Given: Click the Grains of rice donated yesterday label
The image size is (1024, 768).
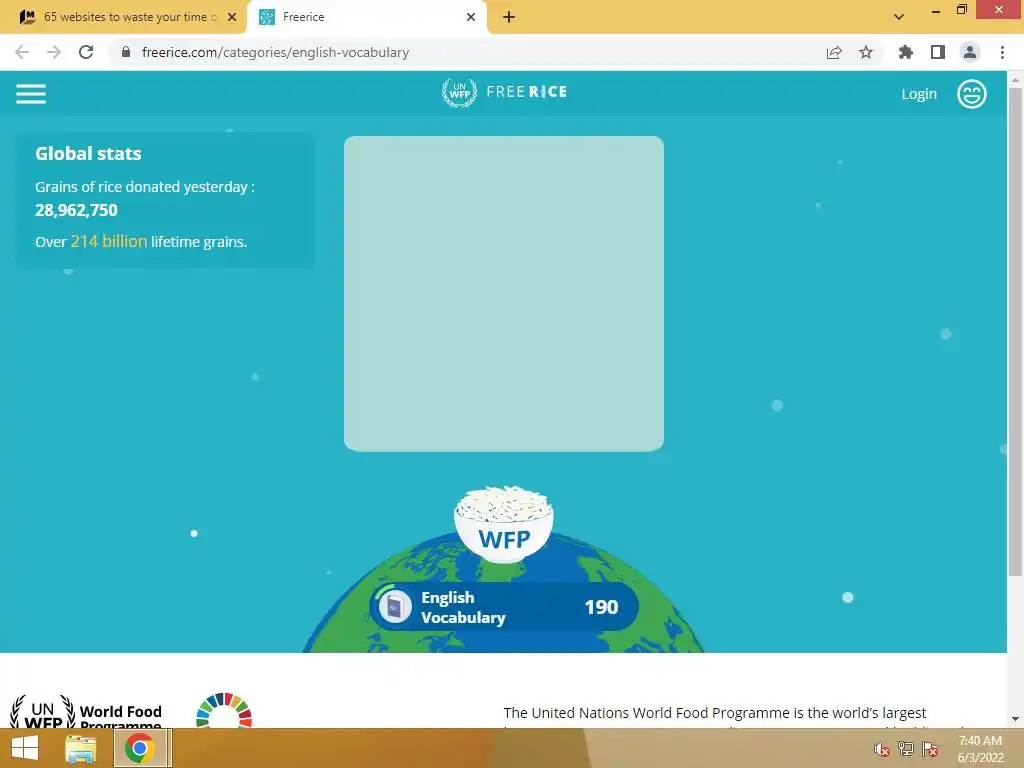Looking at the screenshot, I should 145,187.
